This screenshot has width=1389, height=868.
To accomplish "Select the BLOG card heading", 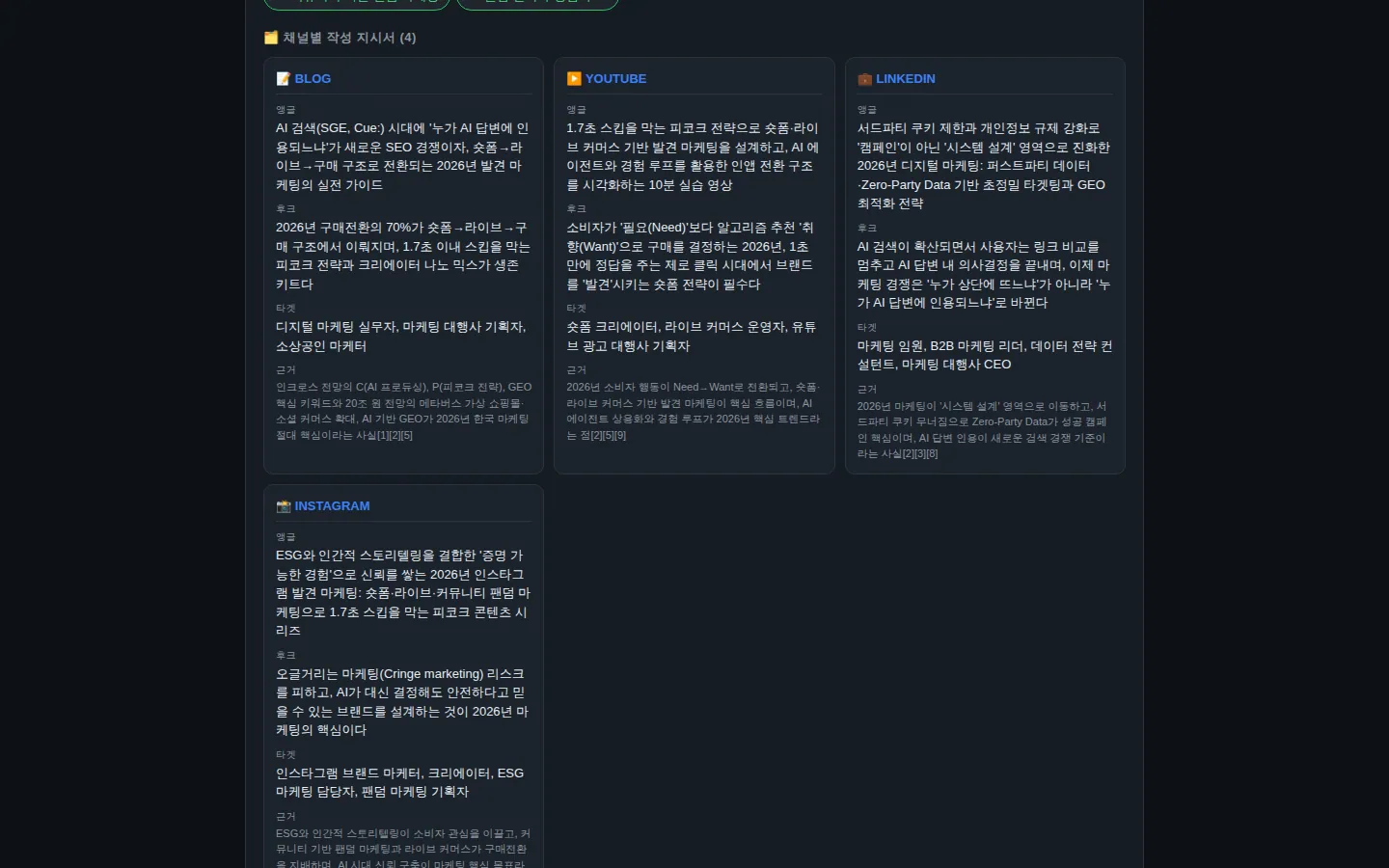I will [313, 79].
